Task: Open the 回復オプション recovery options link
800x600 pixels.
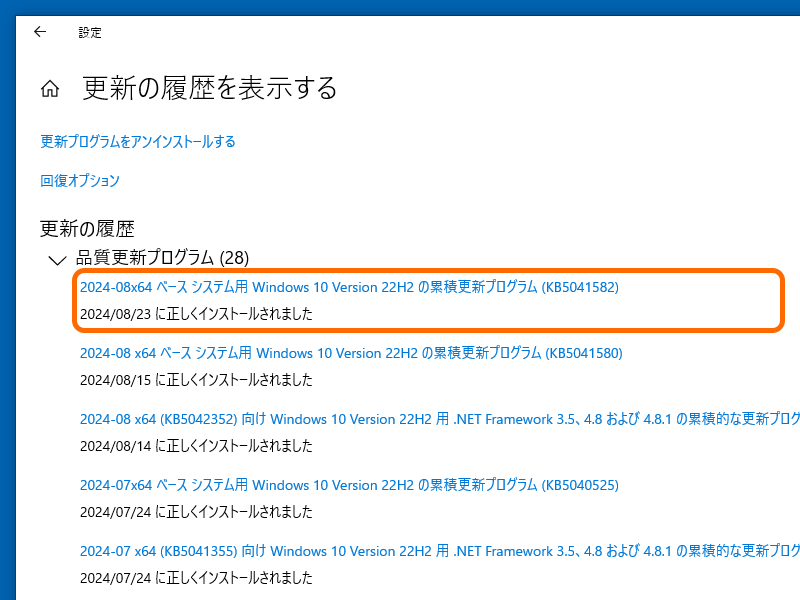Action: click(x=80, y=180)
